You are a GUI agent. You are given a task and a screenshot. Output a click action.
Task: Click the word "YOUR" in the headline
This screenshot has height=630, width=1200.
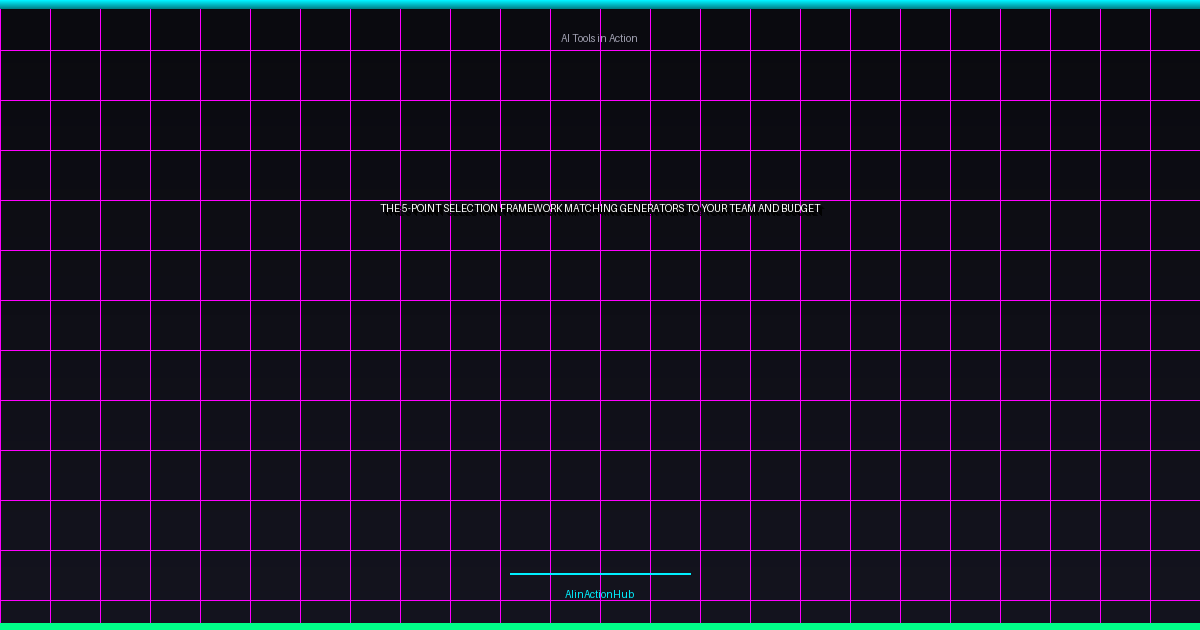coord(715,209)
